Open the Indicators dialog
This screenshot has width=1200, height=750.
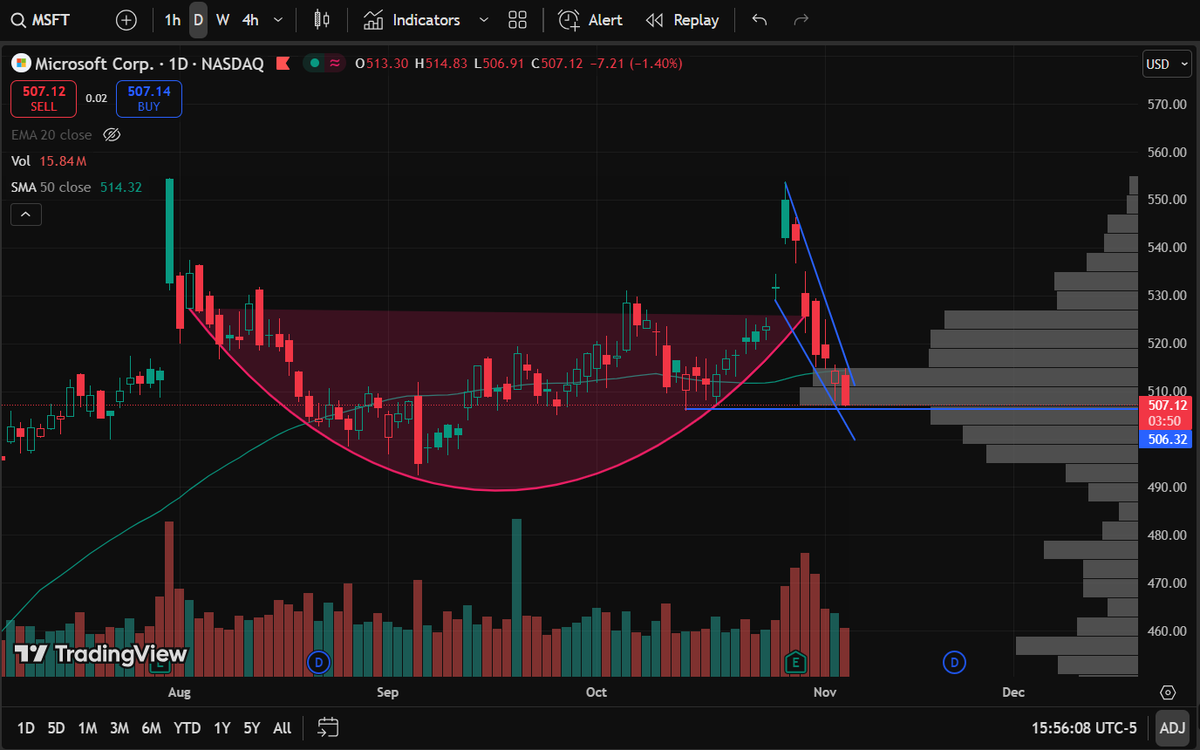(x=412, y=20)
